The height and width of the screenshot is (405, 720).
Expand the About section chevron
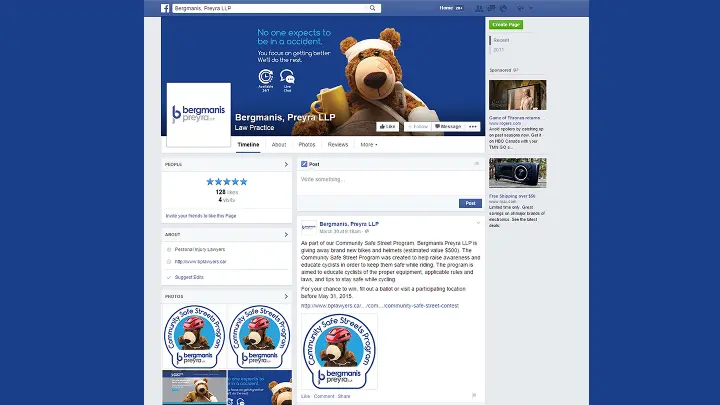point(286,235)
